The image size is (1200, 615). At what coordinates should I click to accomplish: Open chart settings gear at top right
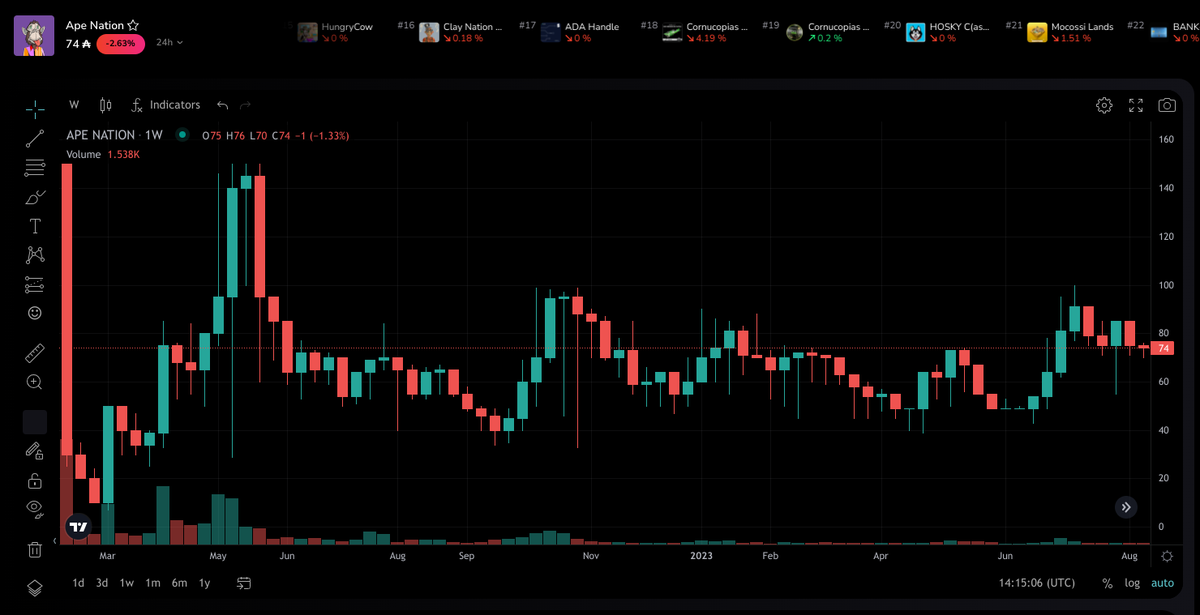pos(1104,105)
